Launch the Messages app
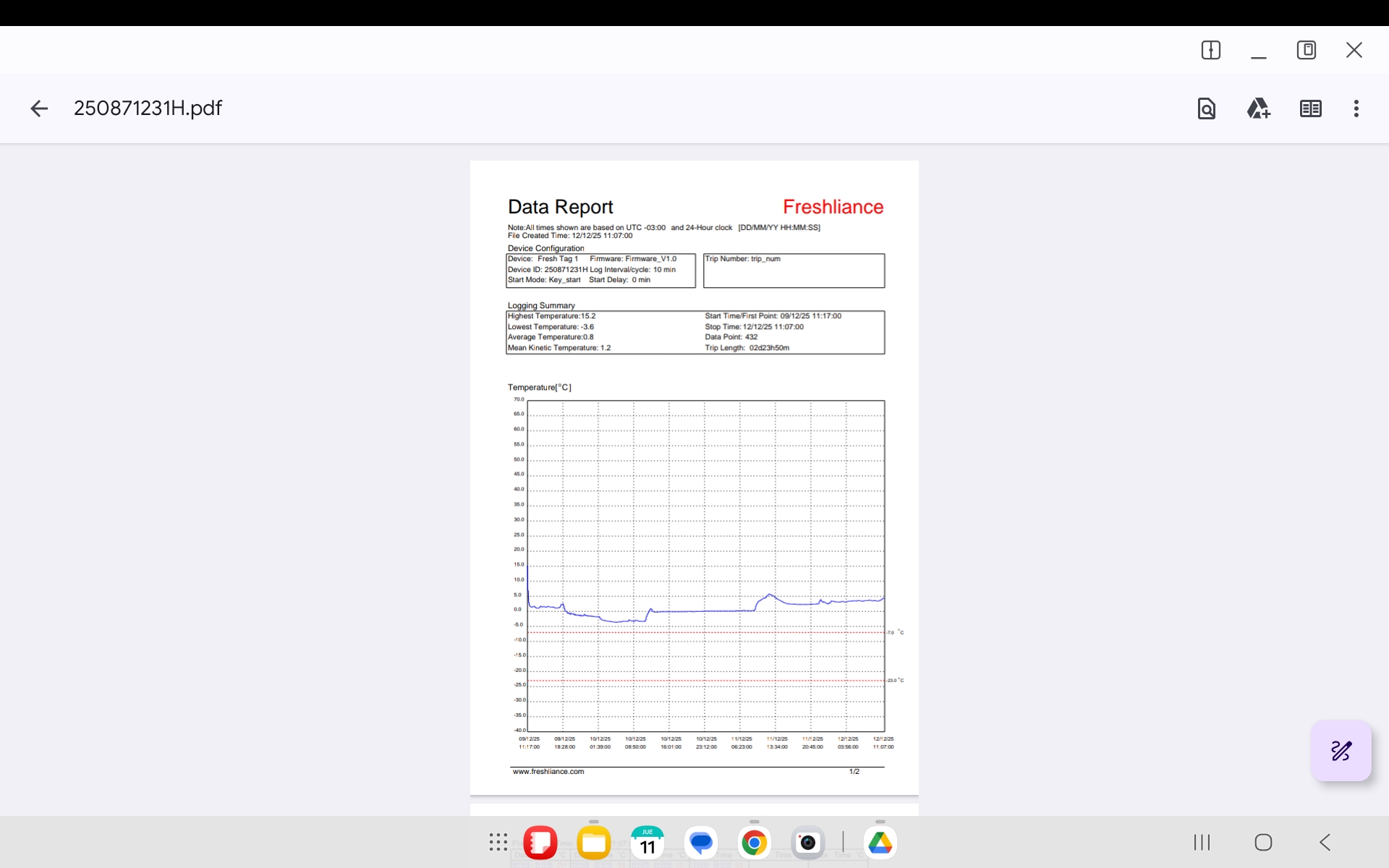The image size is (1389, 868). (x=701, y=842)
